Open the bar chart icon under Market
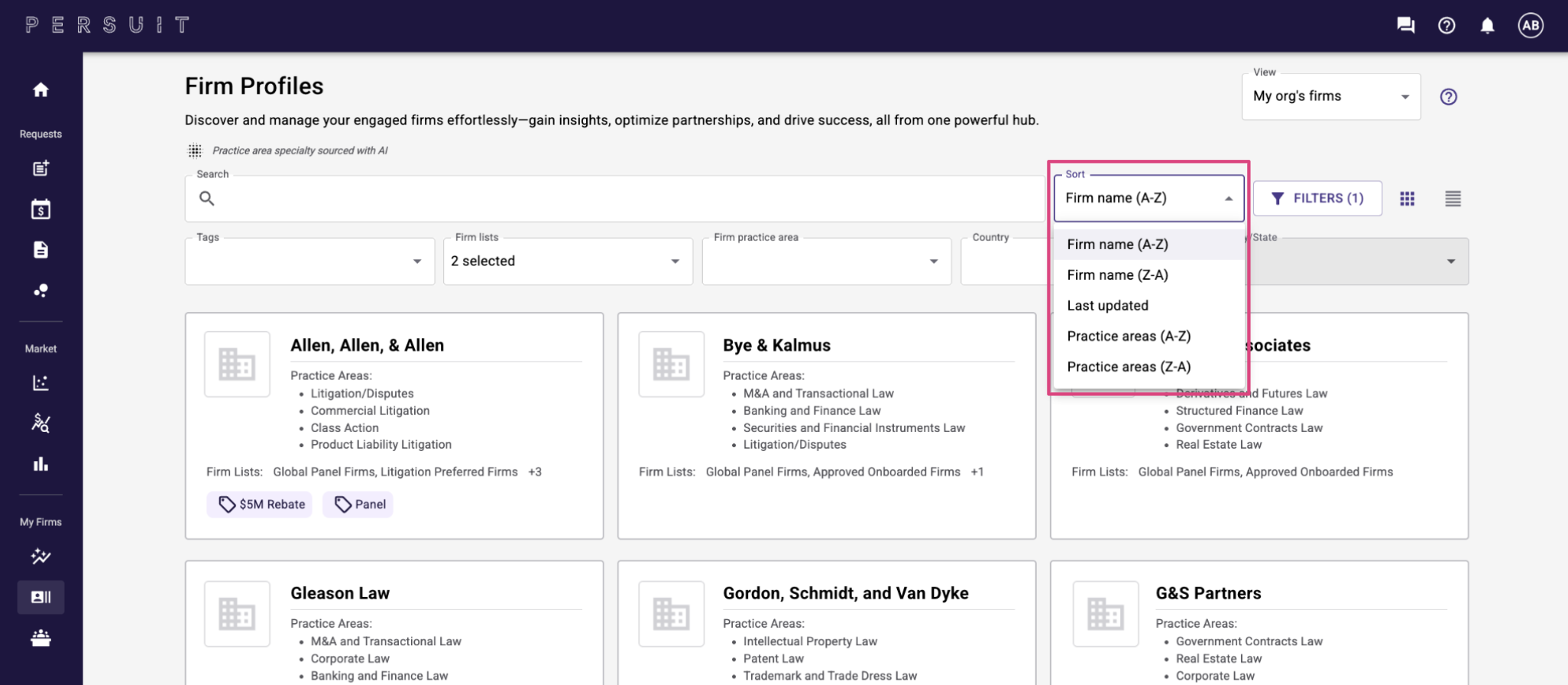Viewport: 1568px width, 685px height. pyautogui.click(x=40, y=464)
